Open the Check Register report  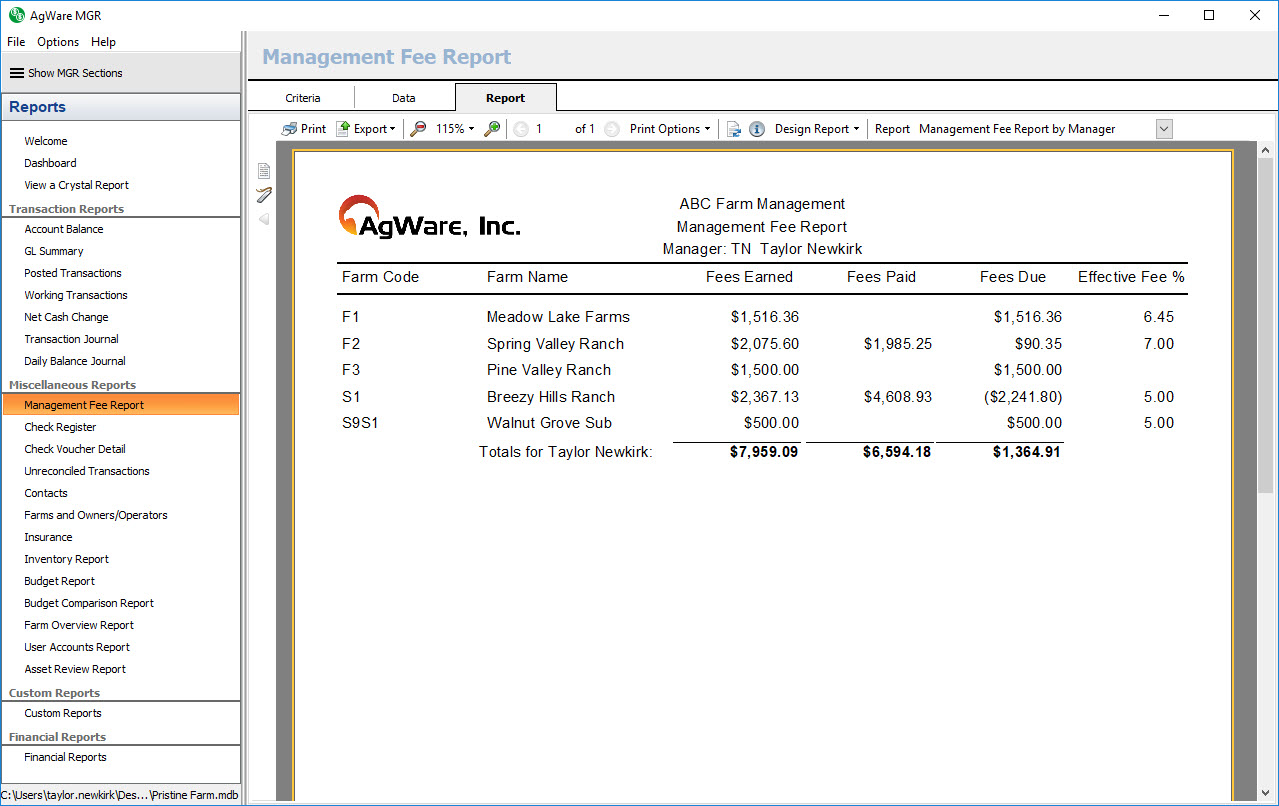coord(60,427)
